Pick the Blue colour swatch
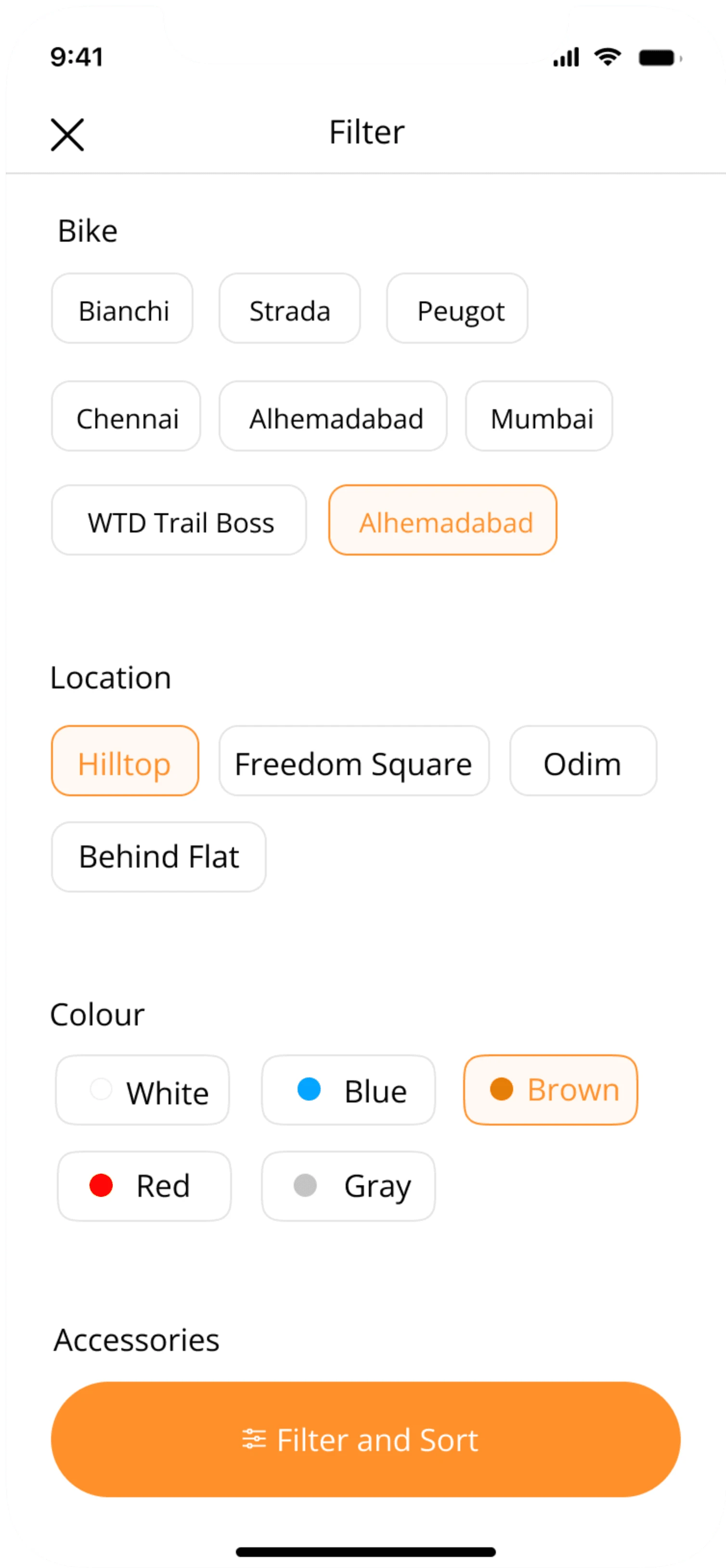Image resolution: width=726 pixels, height=1568 pixels. pos(348,1090)
